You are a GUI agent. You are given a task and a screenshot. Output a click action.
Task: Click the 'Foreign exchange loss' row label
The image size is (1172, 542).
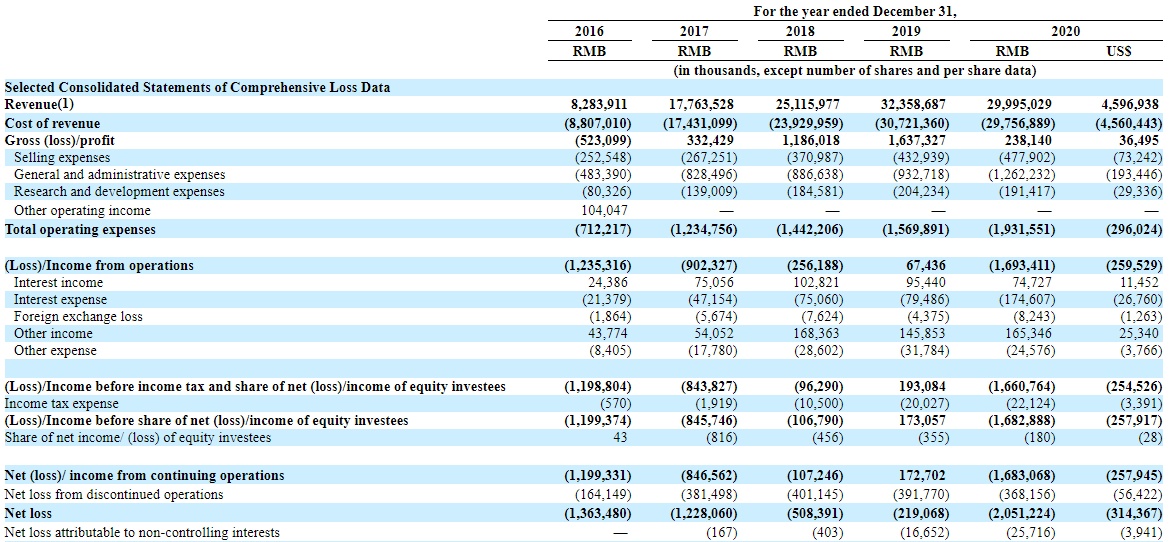click(78, 317)
